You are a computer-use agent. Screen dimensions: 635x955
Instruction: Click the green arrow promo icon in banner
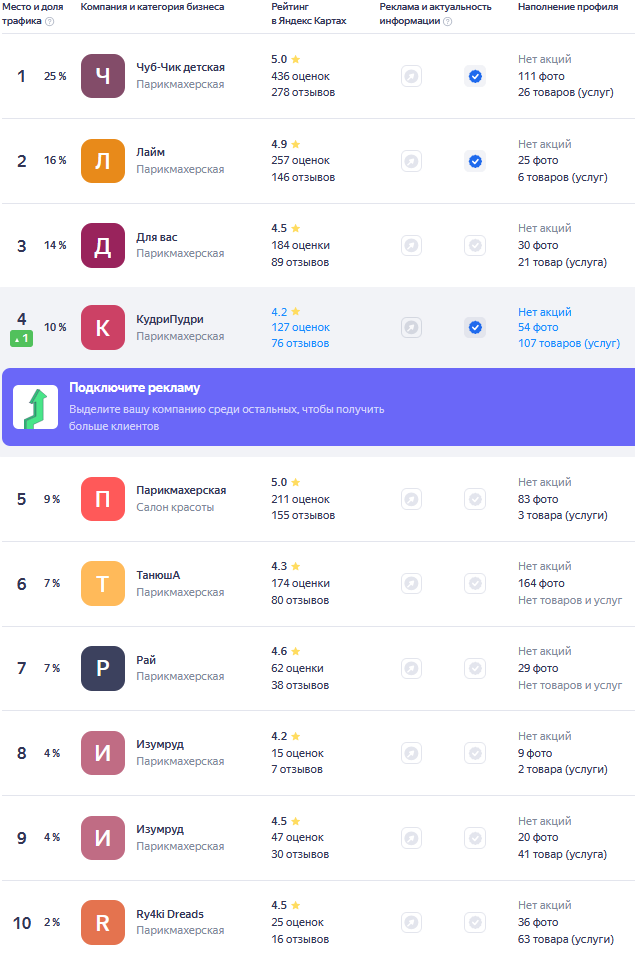pos(36,407)
